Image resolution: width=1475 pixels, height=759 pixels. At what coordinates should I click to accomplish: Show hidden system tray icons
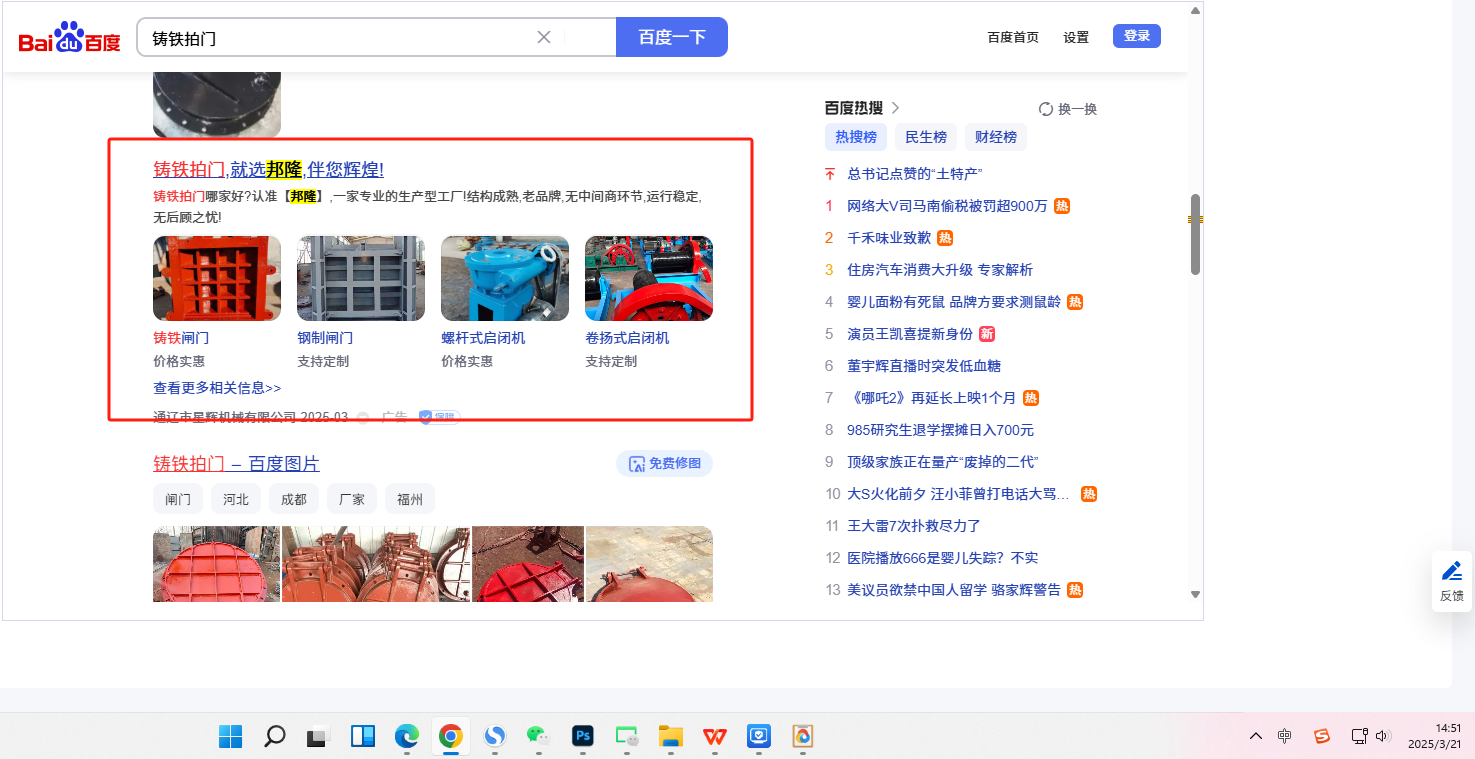[1256, 737]
